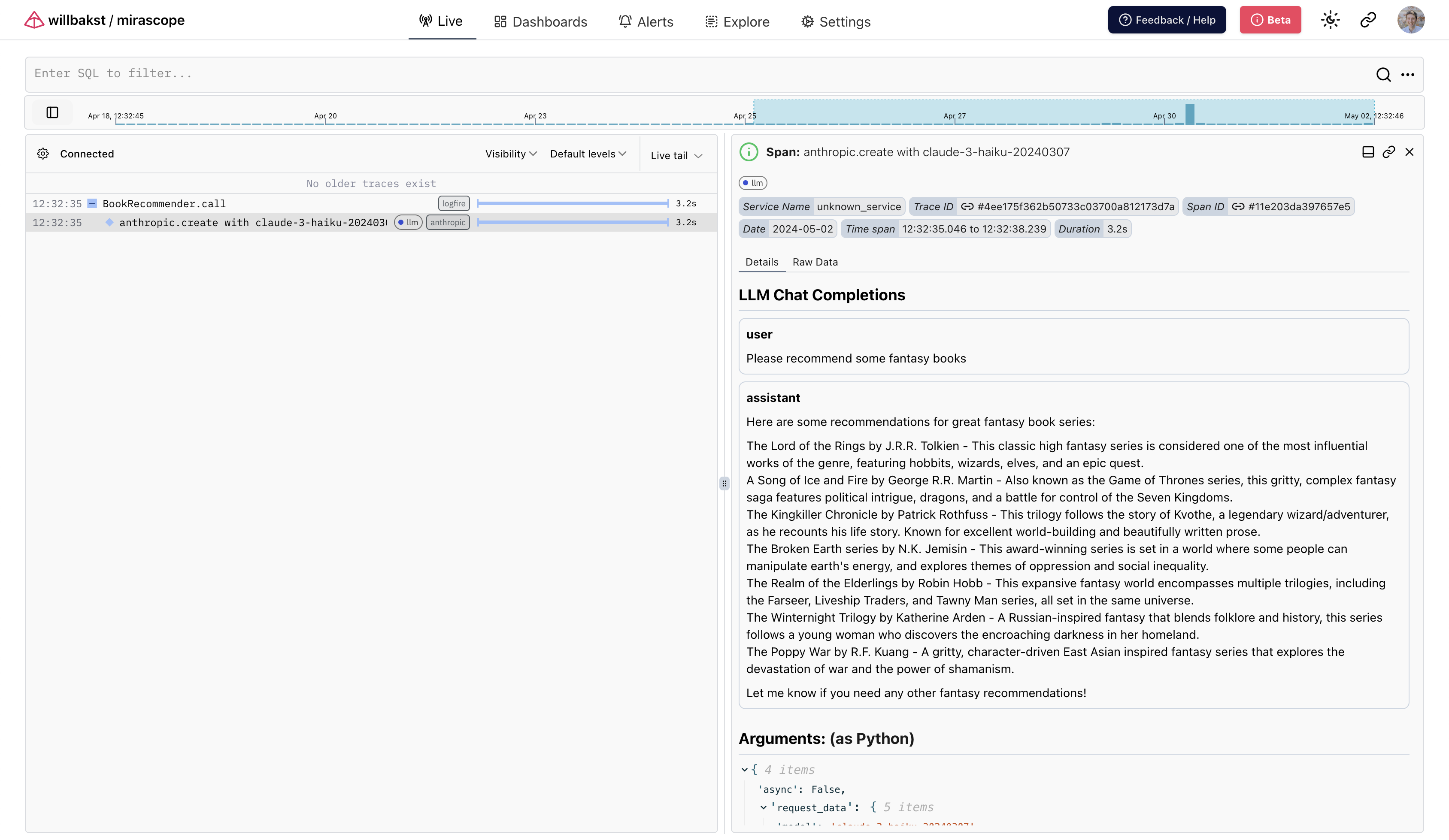Copy page link using header chain icon
This screenshot has height=840, width=1449.
coord(1368,20)
